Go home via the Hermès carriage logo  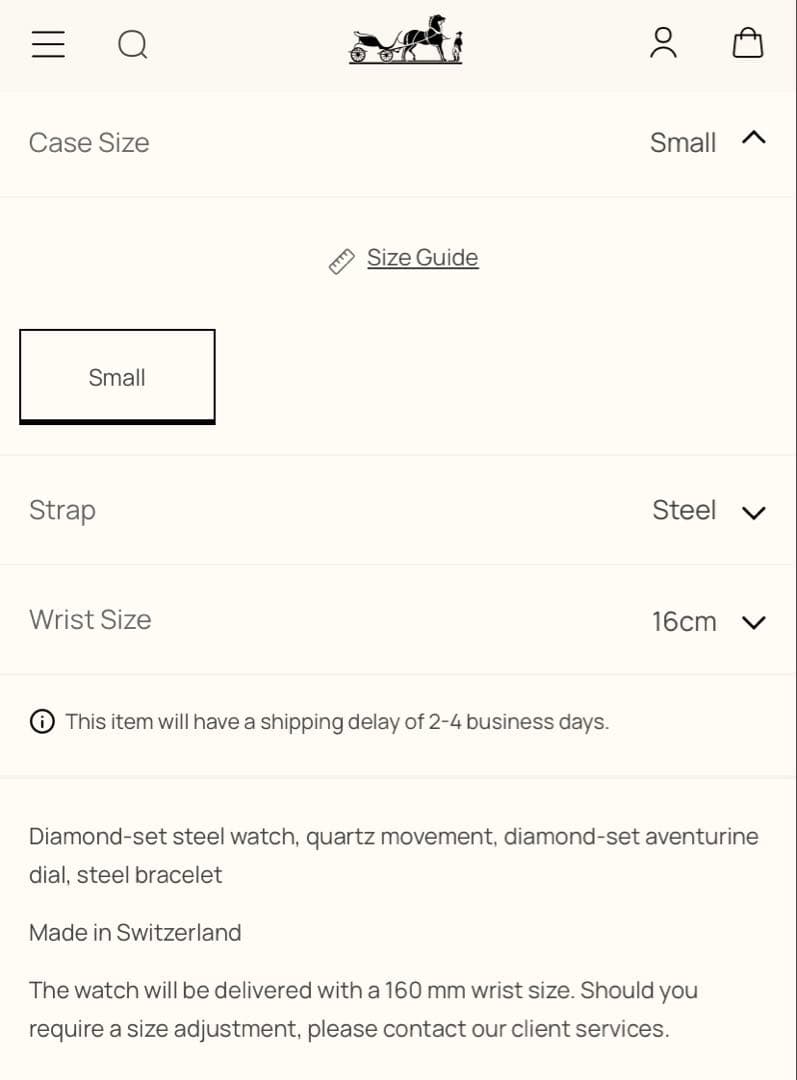405,42
